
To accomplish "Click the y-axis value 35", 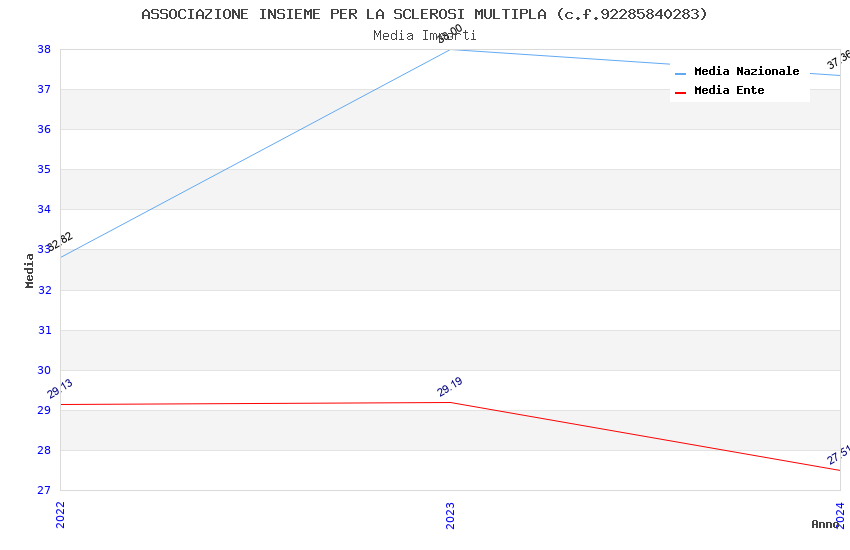I will (x=44, y=170).
